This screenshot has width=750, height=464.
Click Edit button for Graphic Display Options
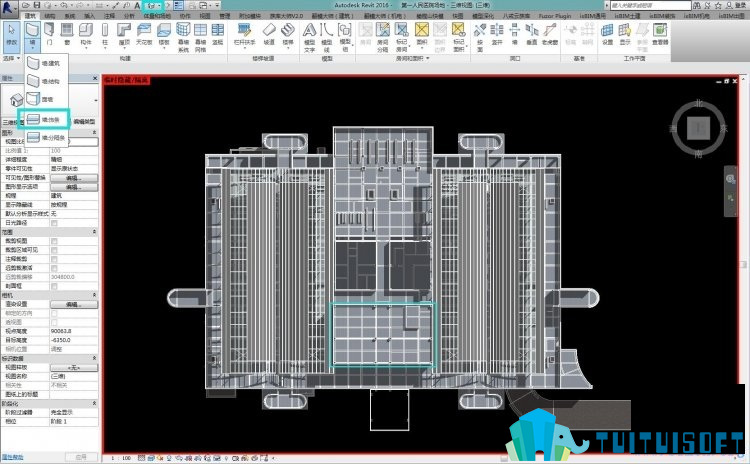[74, 187]
